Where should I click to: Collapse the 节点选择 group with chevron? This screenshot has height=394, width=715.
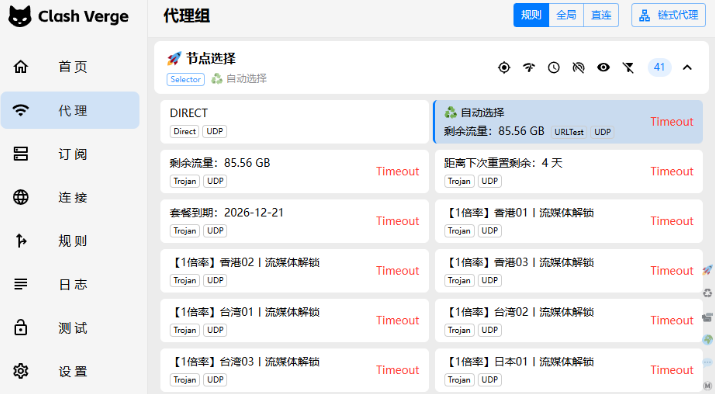687,67
